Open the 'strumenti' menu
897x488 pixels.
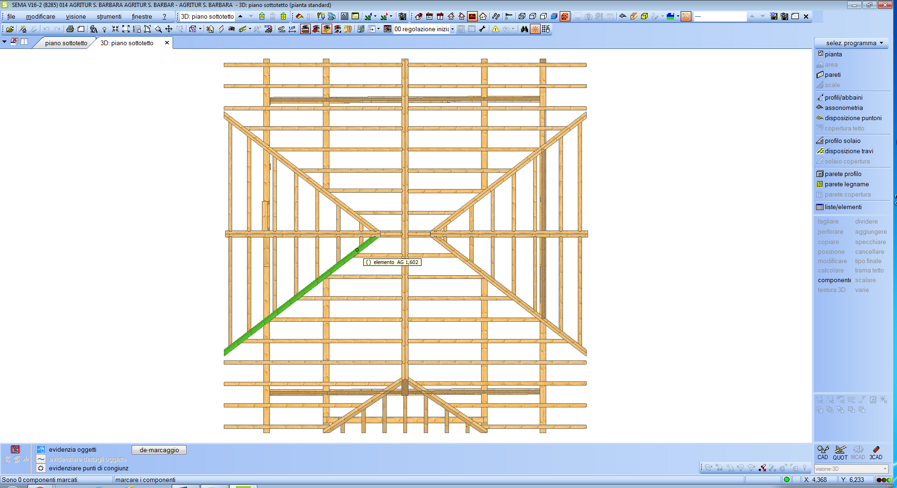click(108, 16)
